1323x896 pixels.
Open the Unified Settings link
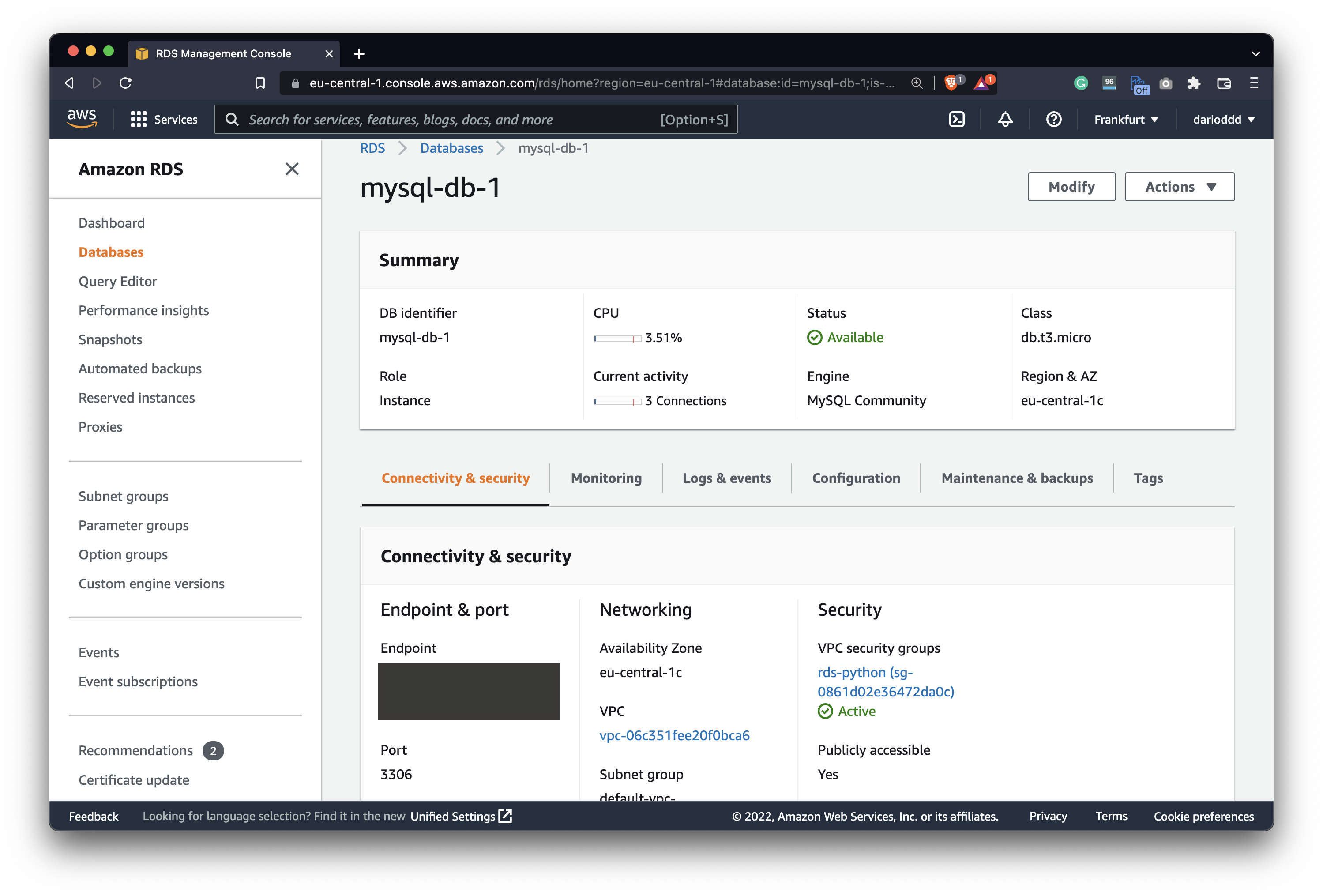pyautogui.click(x=461, y=816)
